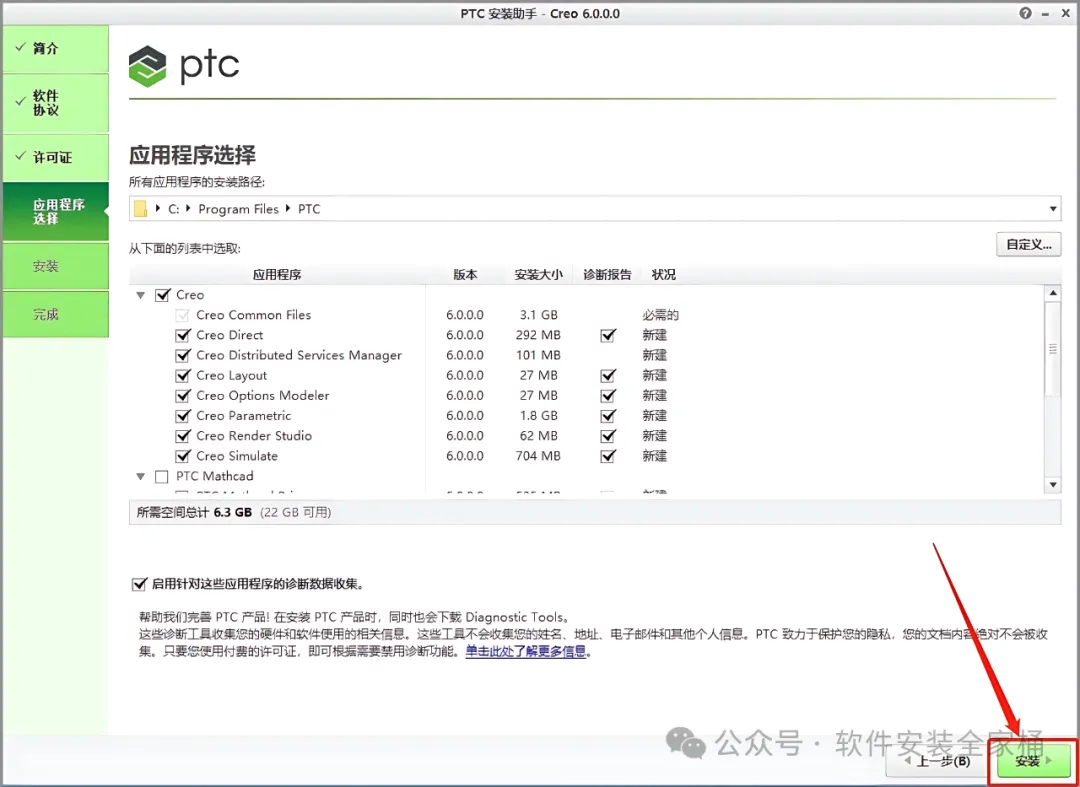
Task: Select the PTC Mathcad row label
Action: (x=215, y=476)
